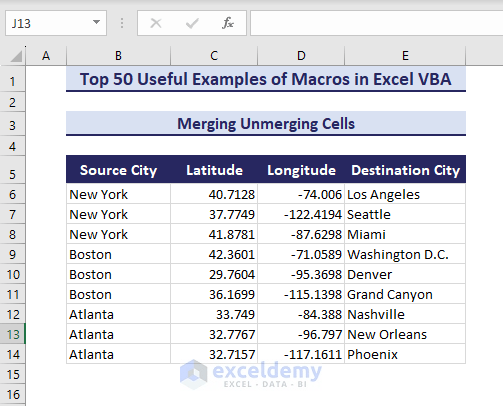
Task: Select row 4 header
Action: click(x=13, y=146)
